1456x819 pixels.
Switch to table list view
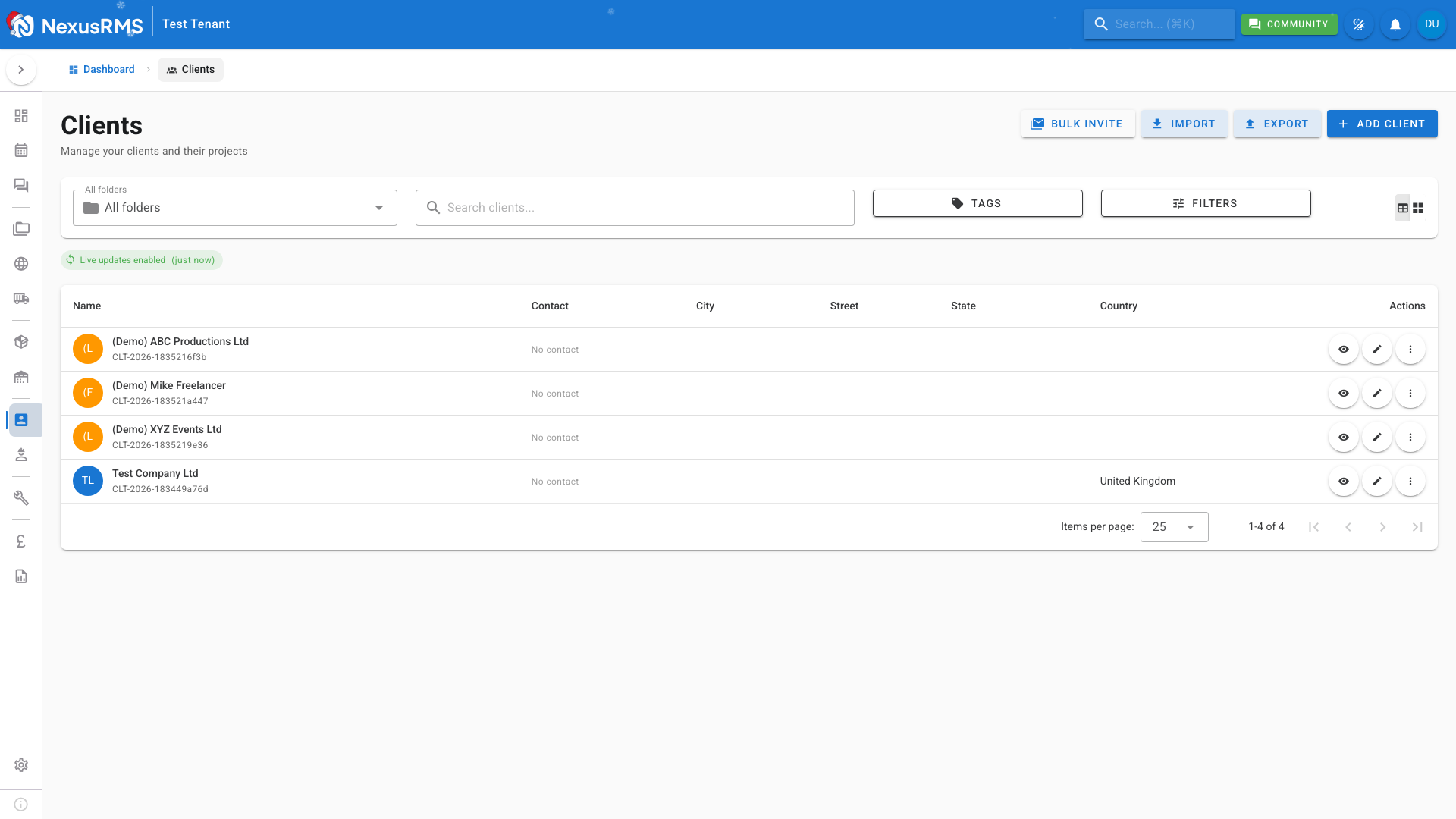click(1403, 208)
